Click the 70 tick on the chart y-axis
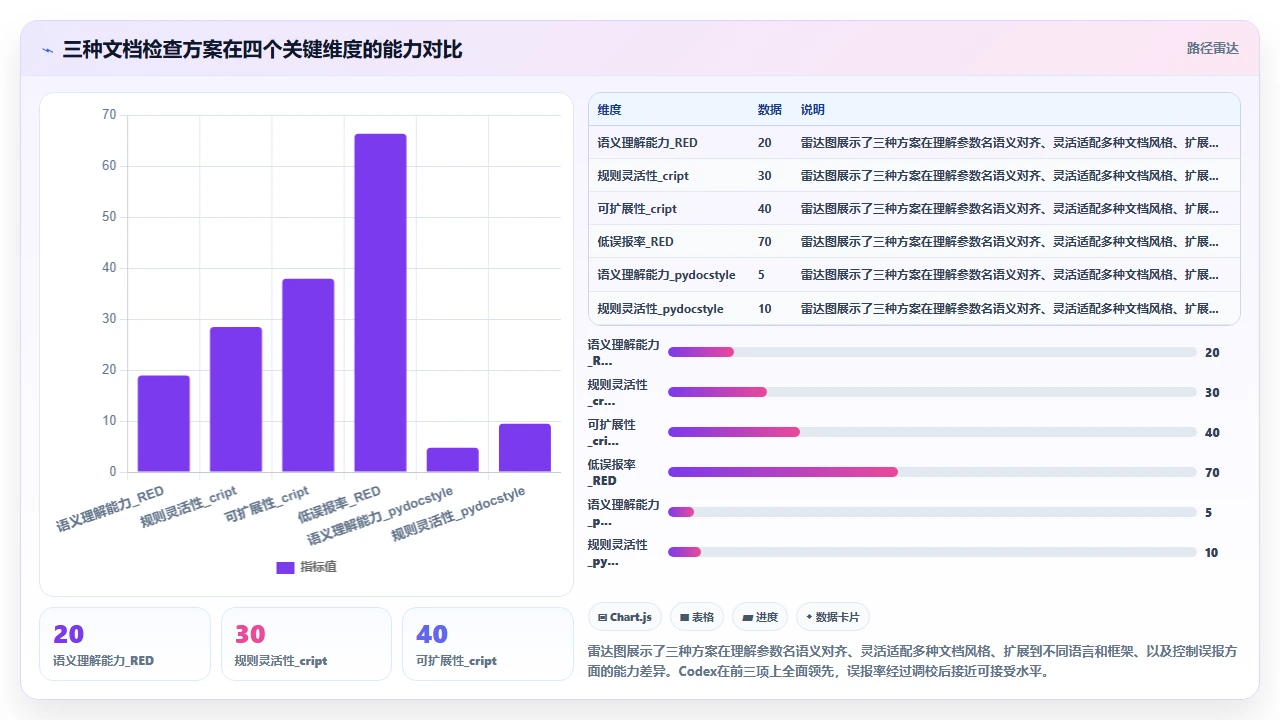Viewport: 1280px width, 720px height. click(109, 115)
